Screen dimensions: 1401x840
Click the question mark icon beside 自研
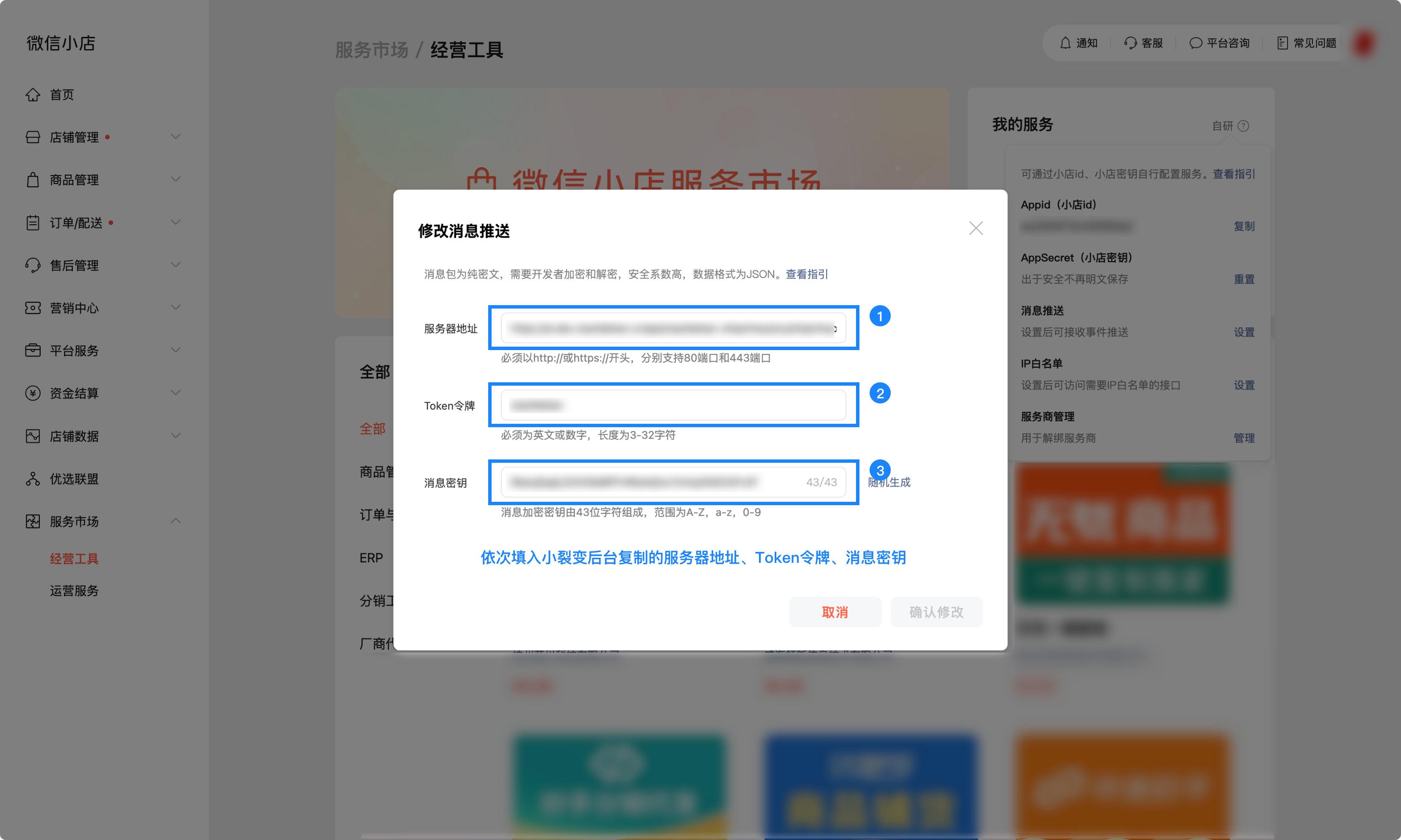[x=1243, y=125]
